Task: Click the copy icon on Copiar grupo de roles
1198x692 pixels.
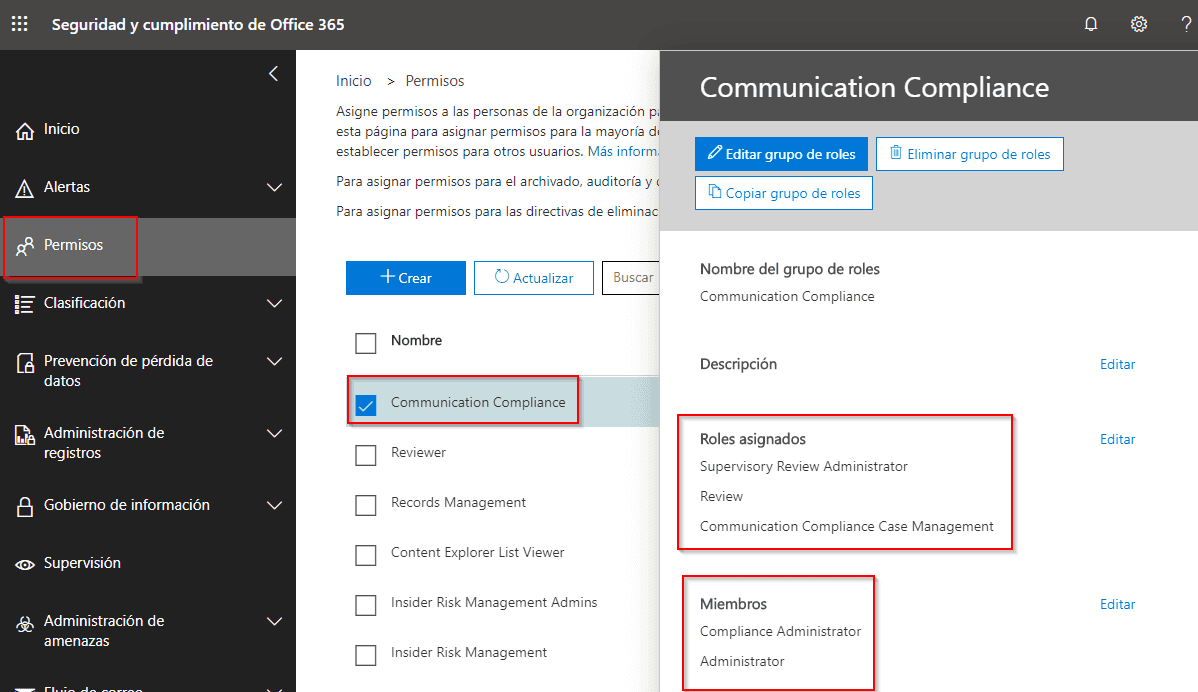Action: point(714,192)
